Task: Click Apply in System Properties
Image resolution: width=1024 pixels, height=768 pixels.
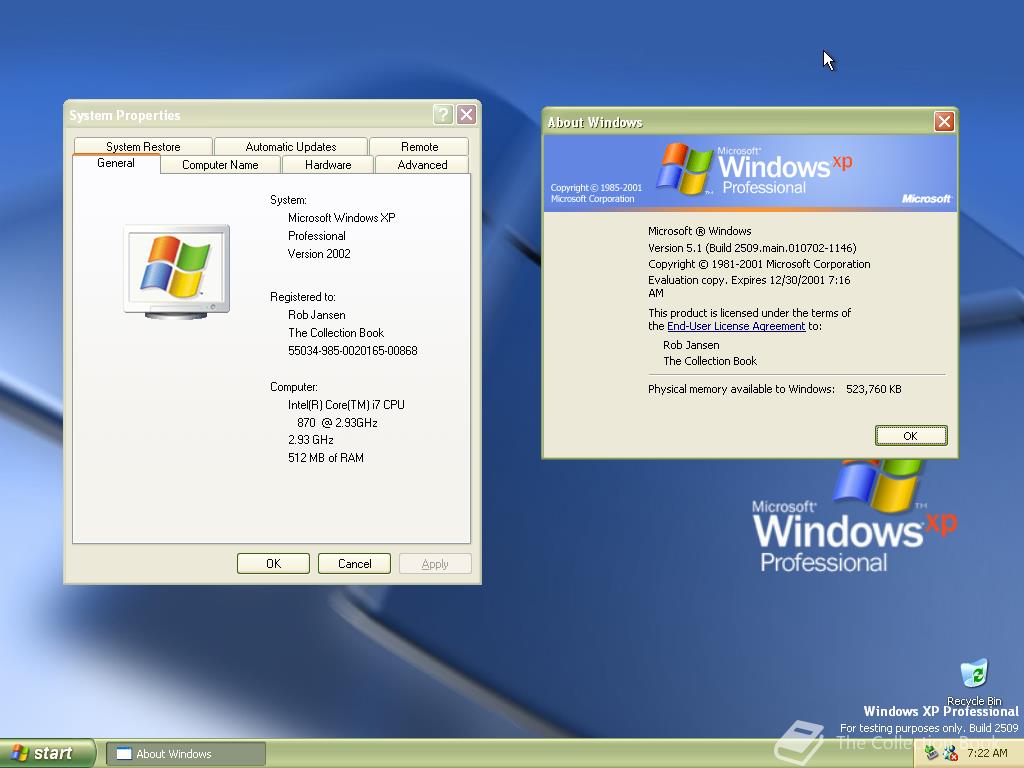Action: coord(435,564)
